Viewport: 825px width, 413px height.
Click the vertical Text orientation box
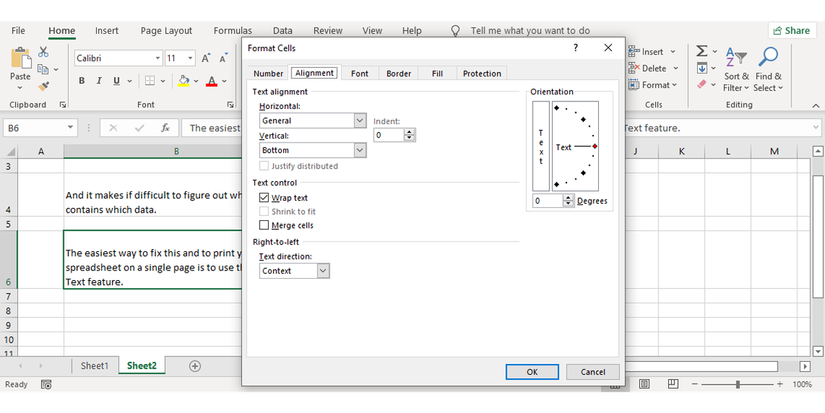pos(541,146)
